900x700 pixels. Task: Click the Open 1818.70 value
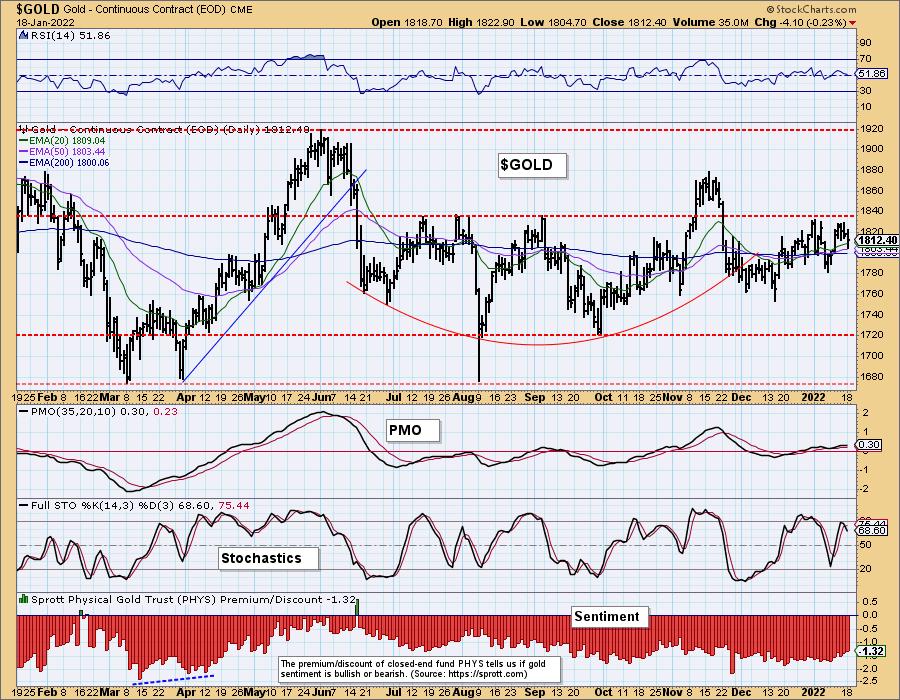click(406, 22)
